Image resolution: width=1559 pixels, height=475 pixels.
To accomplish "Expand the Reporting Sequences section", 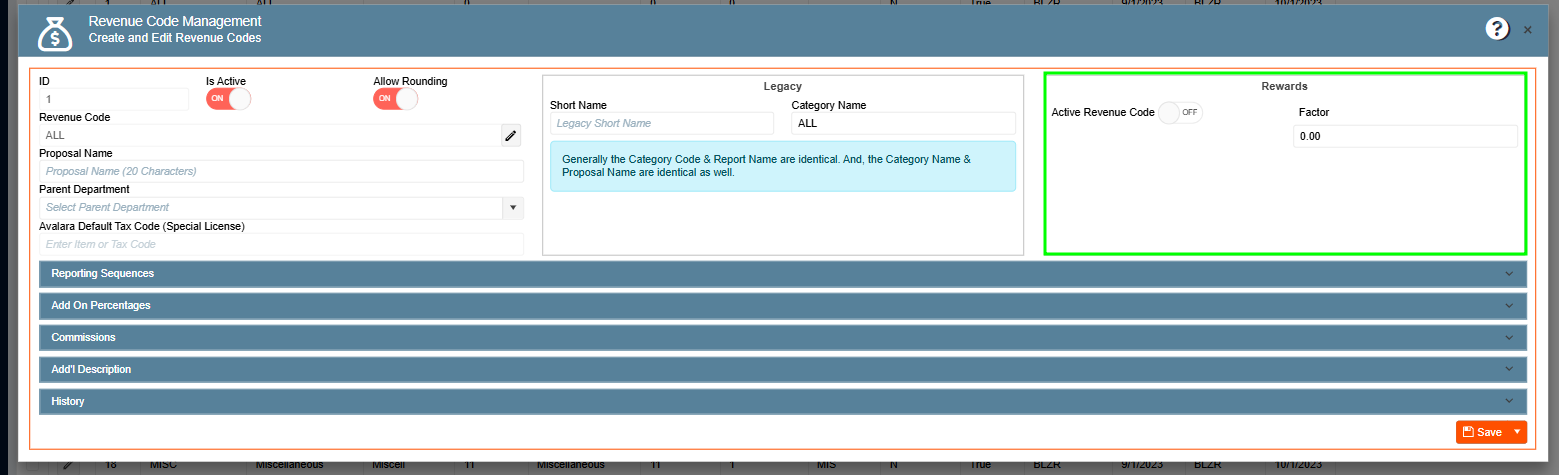I will coord(782,274).
